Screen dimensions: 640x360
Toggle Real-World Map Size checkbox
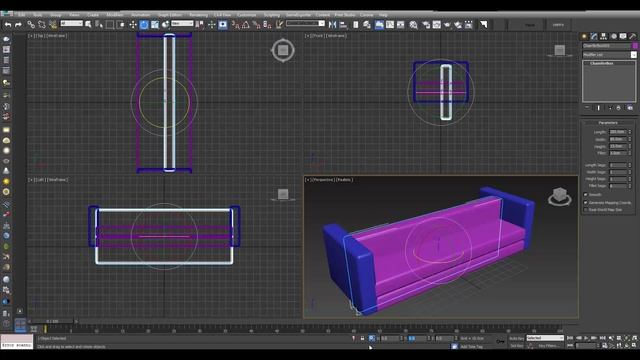pos(586,210)
